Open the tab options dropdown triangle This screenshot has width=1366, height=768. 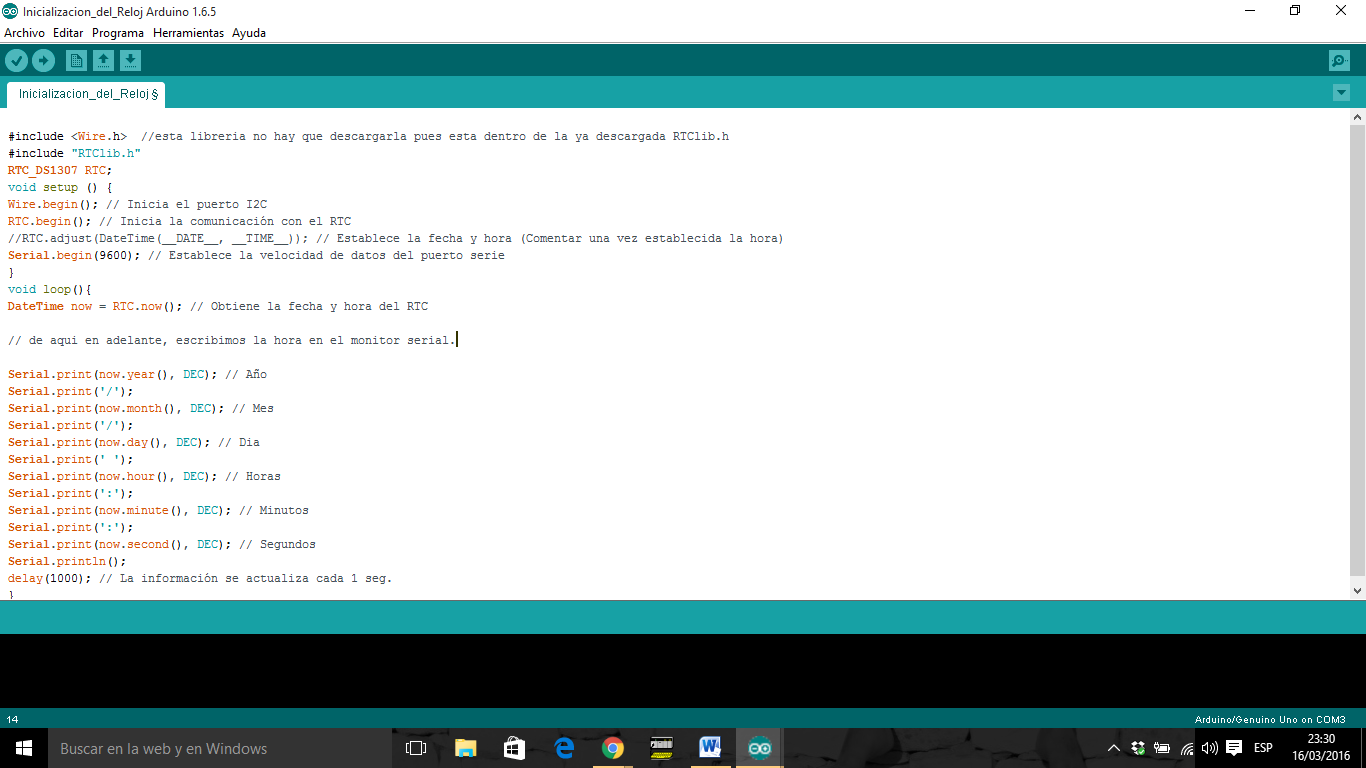pos(1341,92)
